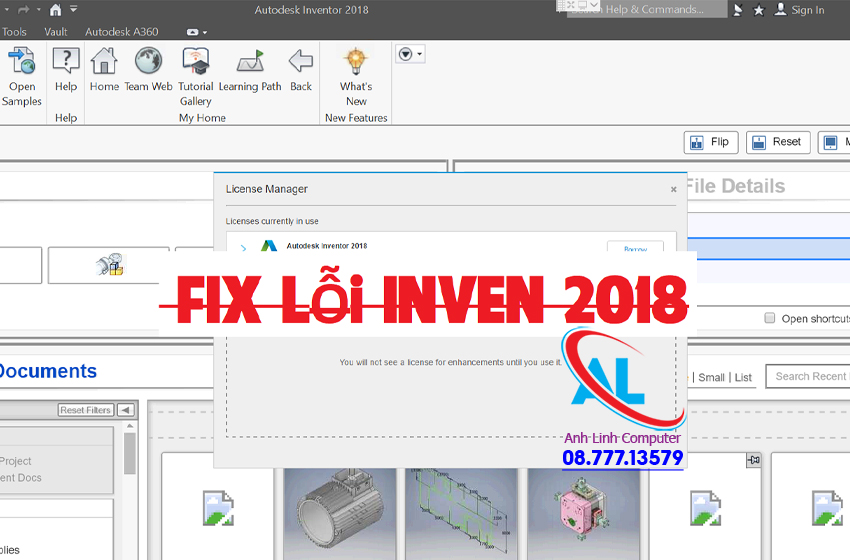The image size is (850, 560).
Task: Switch to the Autodesk A360 tab
Action: click(121, 32)
